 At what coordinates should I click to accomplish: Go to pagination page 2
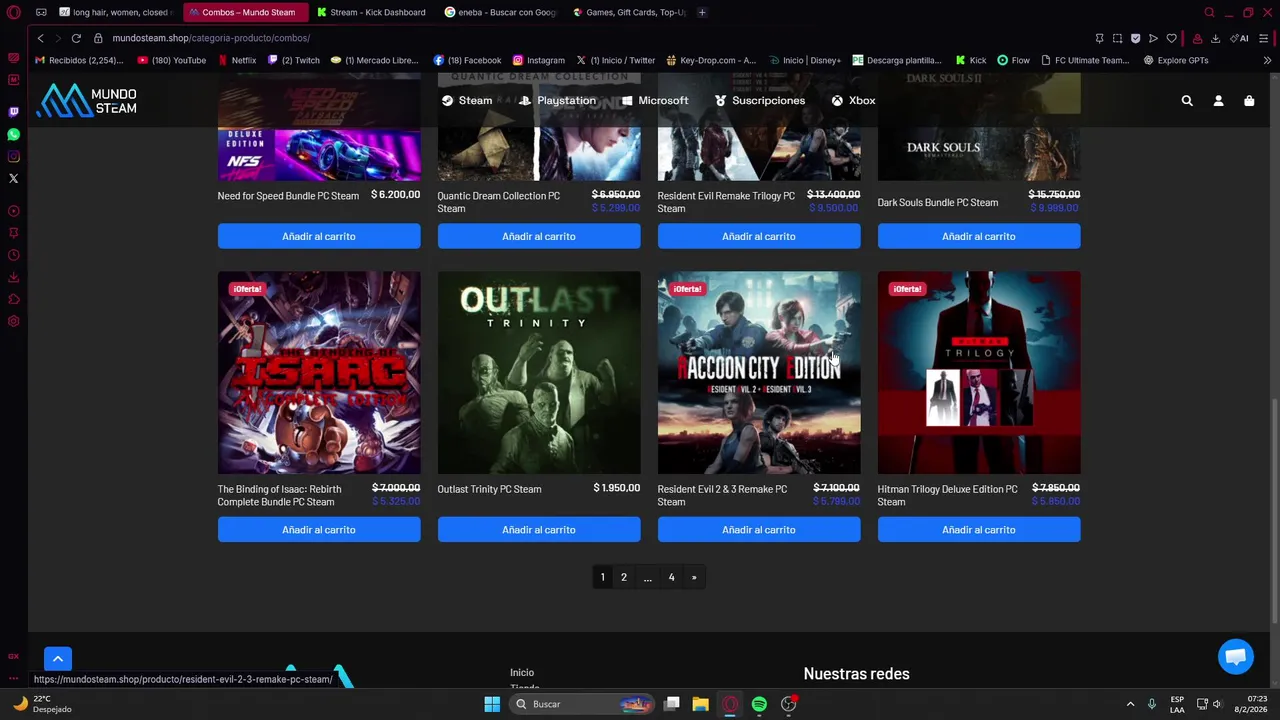click(x=624, y=577)
